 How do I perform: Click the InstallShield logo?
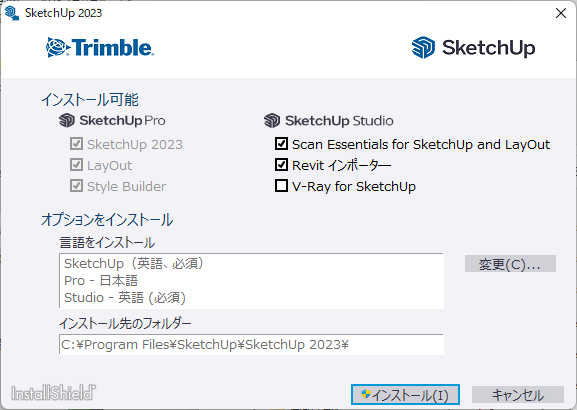(54, 393)
